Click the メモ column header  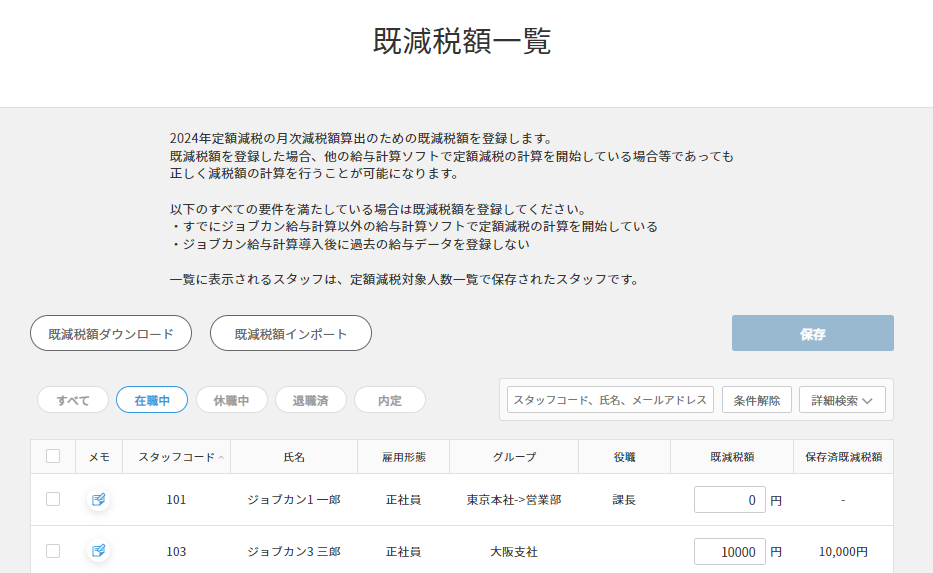(x=99, y=457)
